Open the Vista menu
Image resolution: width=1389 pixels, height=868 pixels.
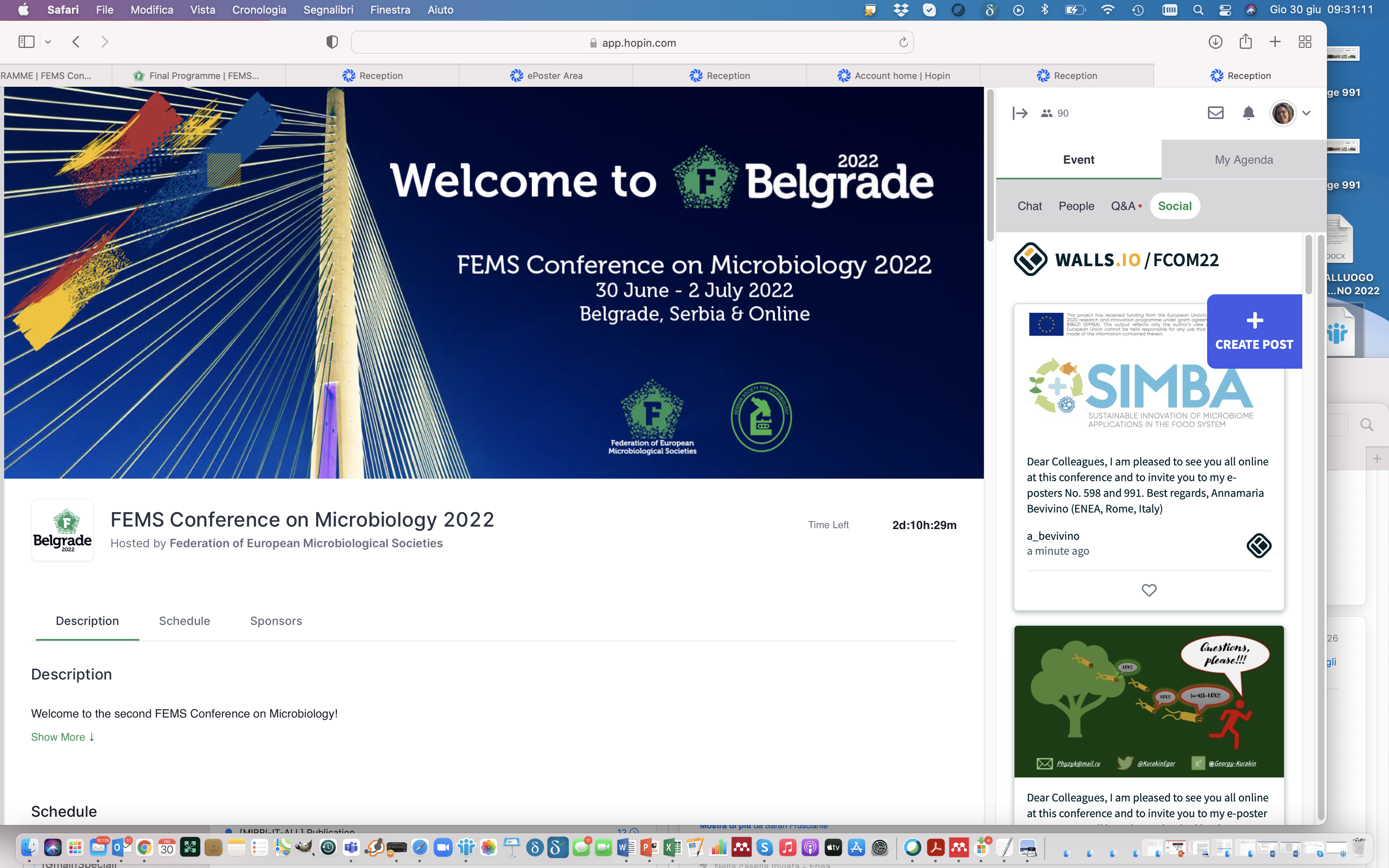203,10
